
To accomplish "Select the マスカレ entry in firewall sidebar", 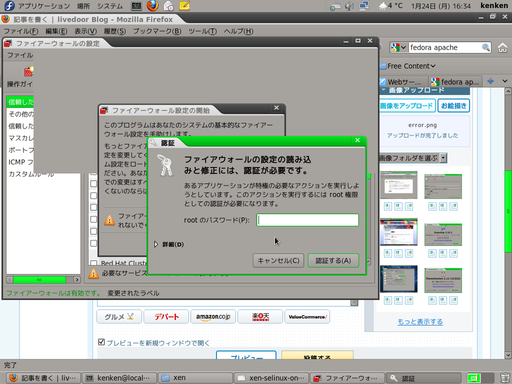I will click(21, 138).
